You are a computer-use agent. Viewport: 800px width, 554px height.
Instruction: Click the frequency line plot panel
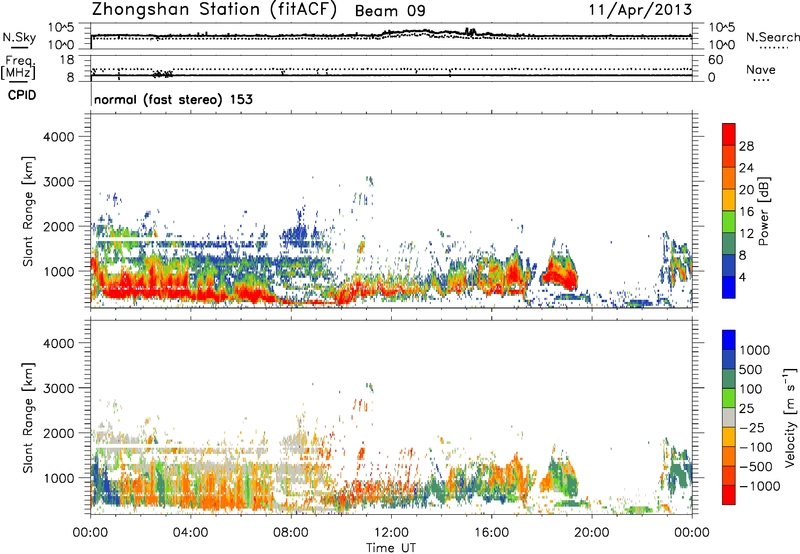coord(391,68)
